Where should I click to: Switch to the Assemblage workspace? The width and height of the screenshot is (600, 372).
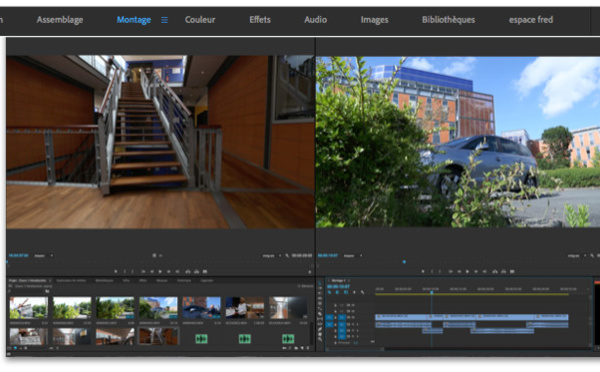[60, 20]
